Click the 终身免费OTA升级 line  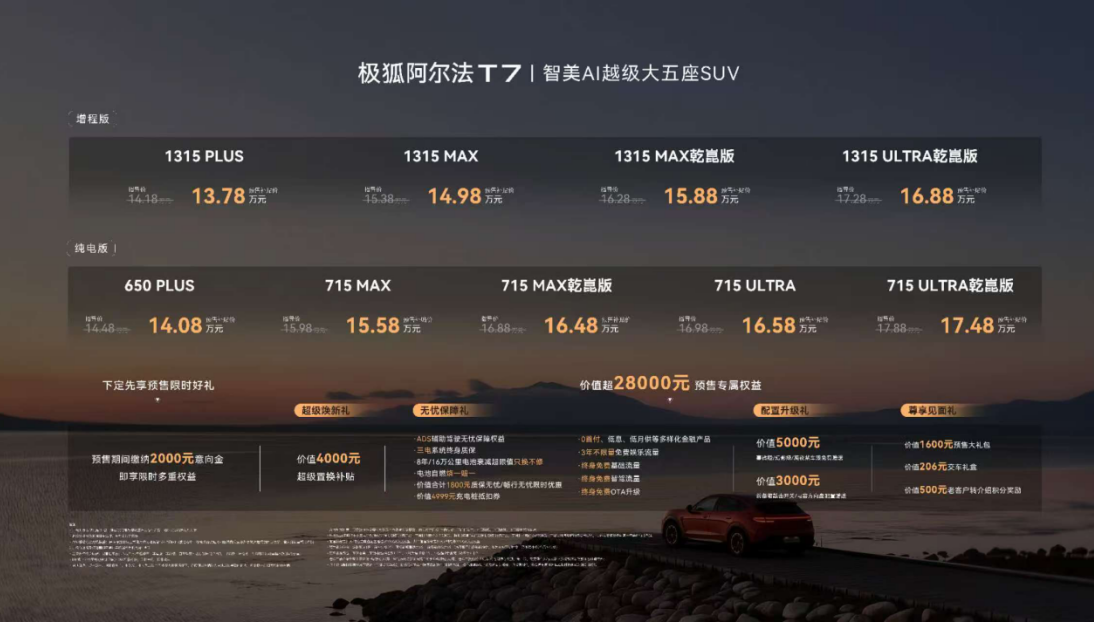[x=609, y=492]
